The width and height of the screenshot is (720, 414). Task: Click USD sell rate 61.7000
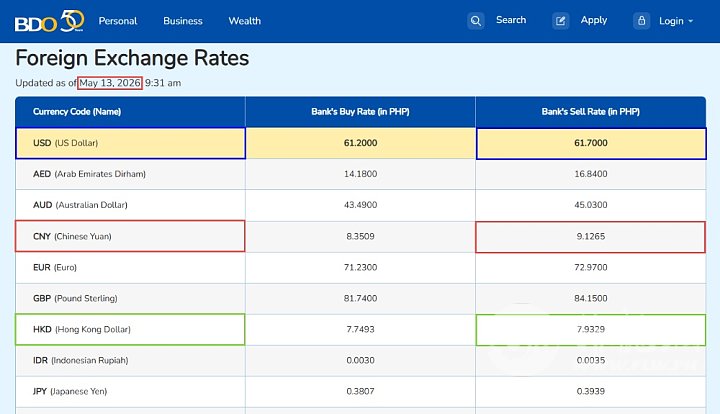click(x=591, y=143)
